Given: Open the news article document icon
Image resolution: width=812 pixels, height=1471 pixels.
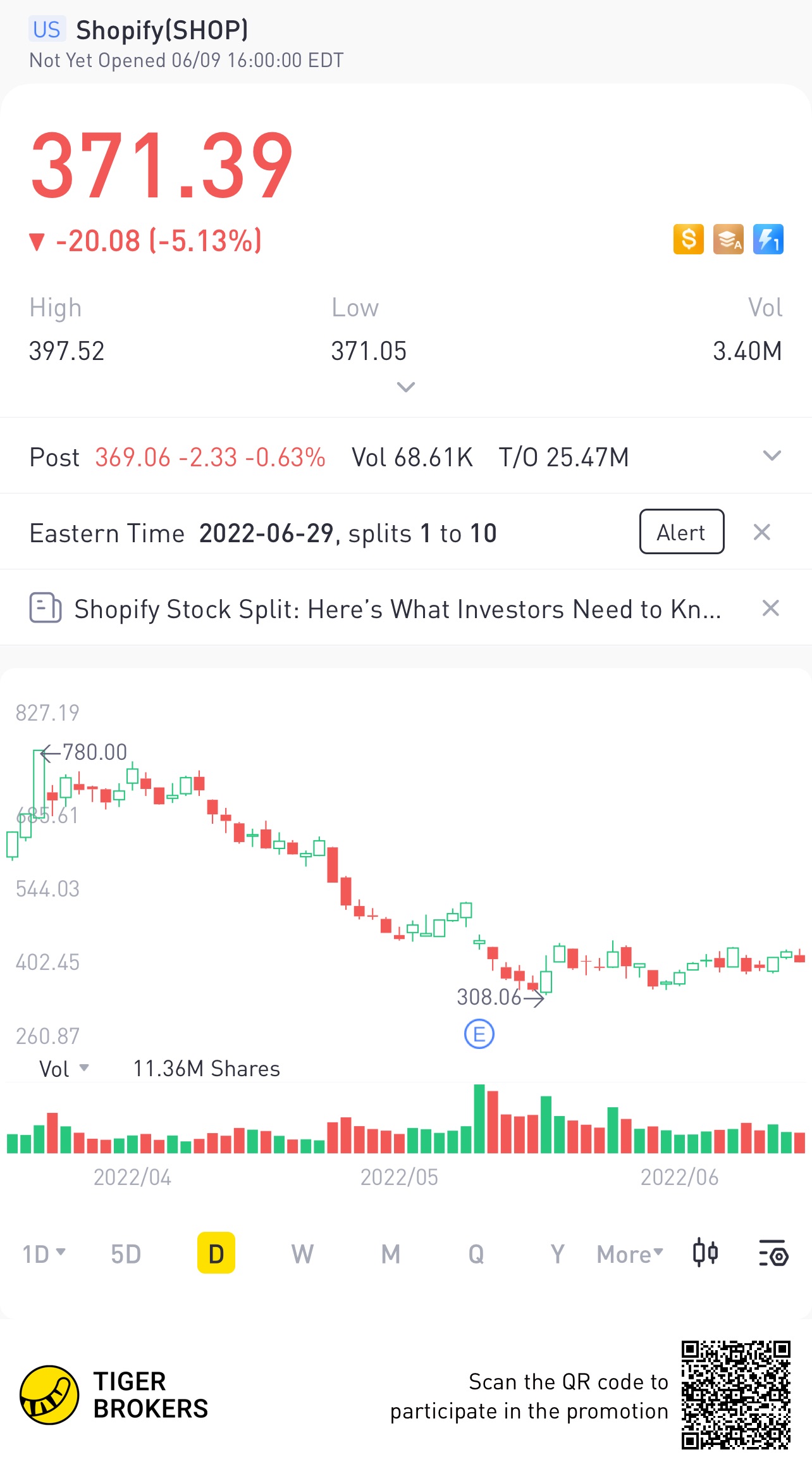Looking at the screenshot, I should pyautogui.click(x=46, y=608).
